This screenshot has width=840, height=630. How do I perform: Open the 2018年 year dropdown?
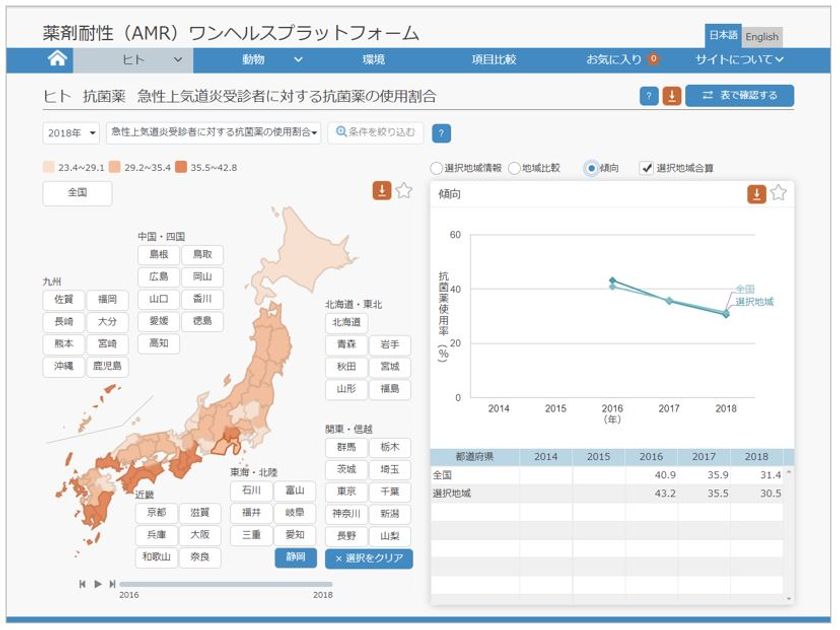[71, 133]
